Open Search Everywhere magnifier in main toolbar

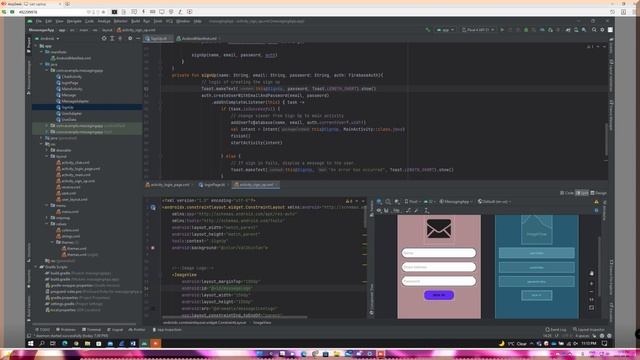point(594,30)
